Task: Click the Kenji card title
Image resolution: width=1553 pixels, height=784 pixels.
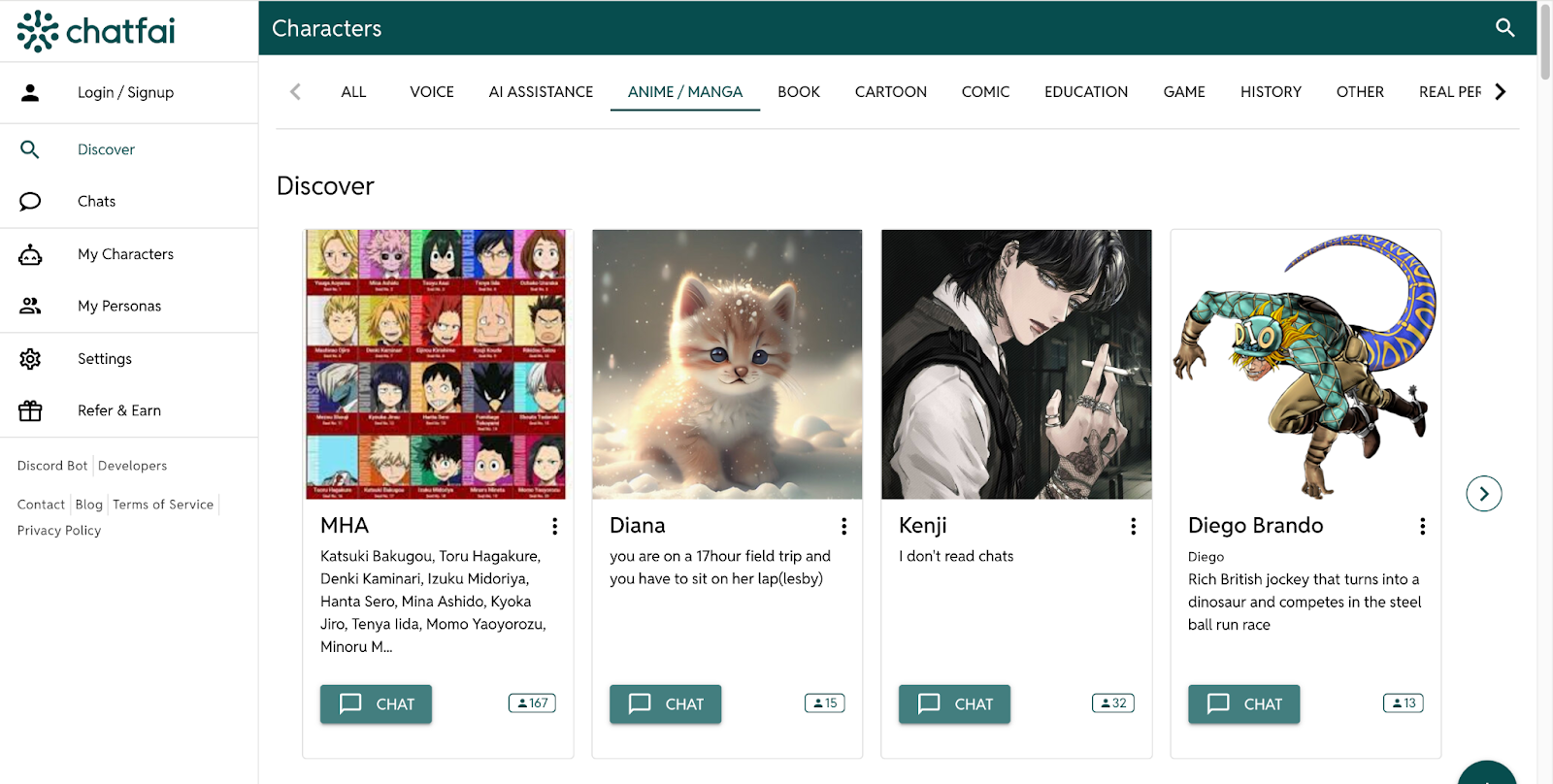Action: tap(922, 525)
